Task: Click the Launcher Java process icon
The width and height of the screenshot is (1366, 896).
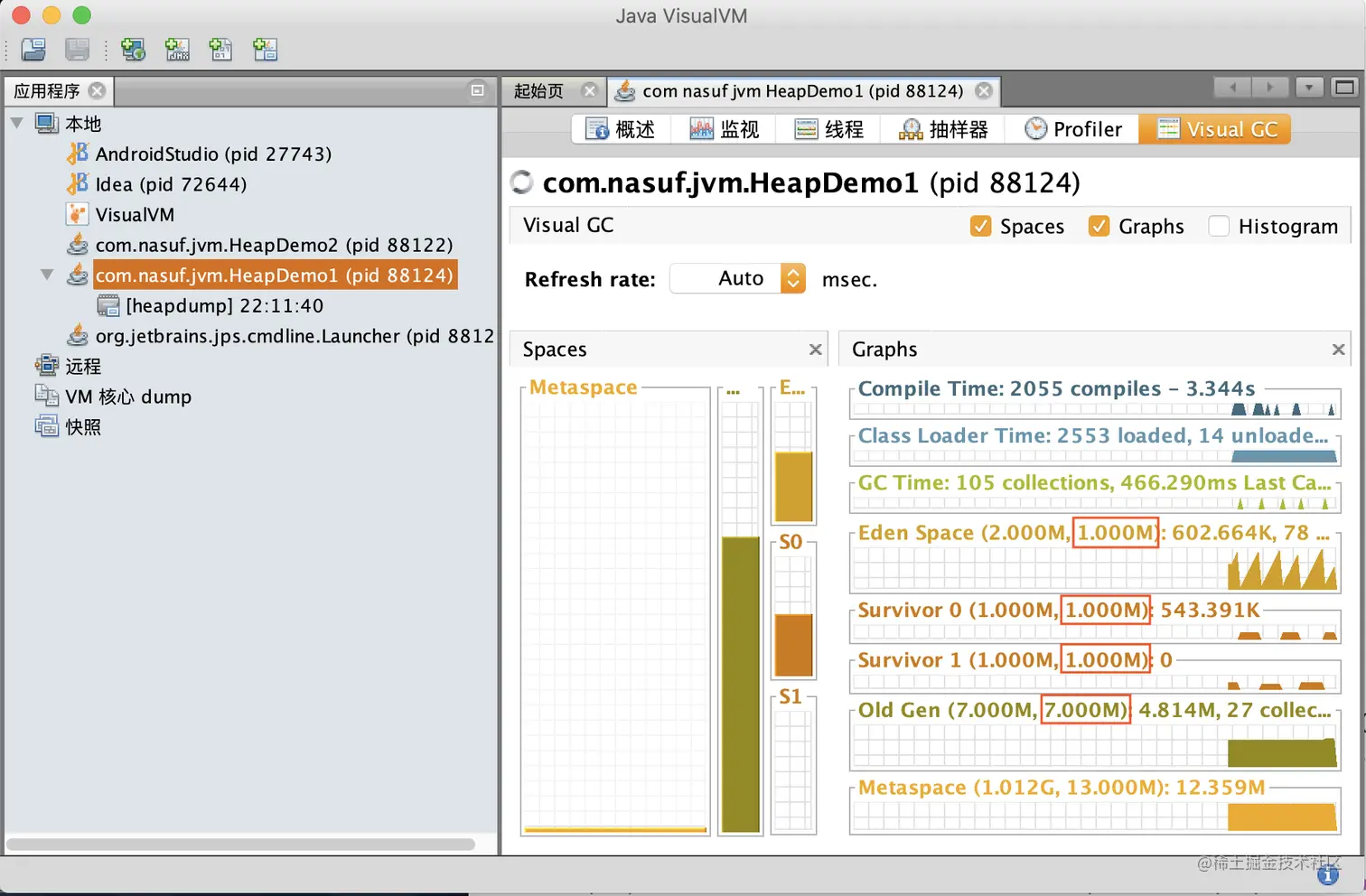Action: point(78,336)
